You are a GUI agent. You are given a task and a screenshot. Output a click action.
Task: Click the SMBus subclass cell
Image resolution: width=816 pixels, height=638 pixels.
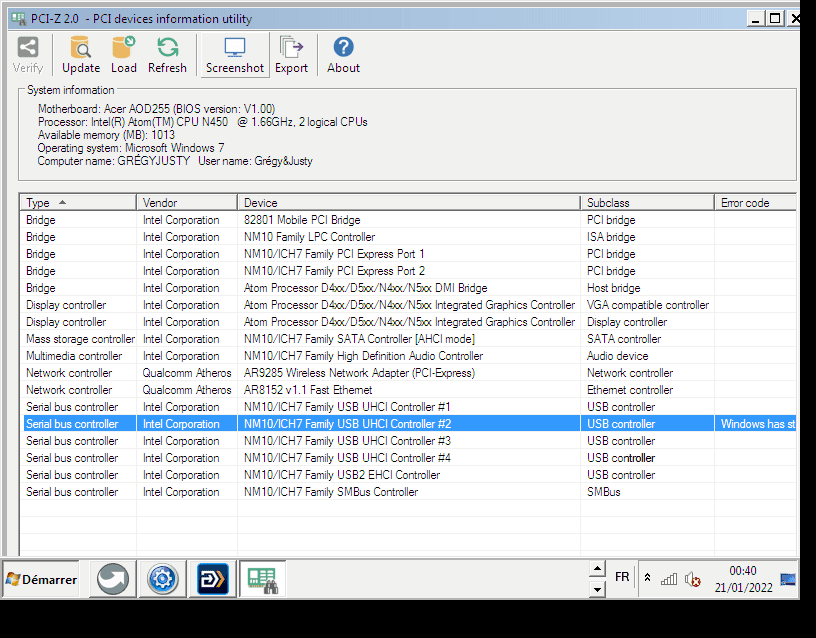647,492
